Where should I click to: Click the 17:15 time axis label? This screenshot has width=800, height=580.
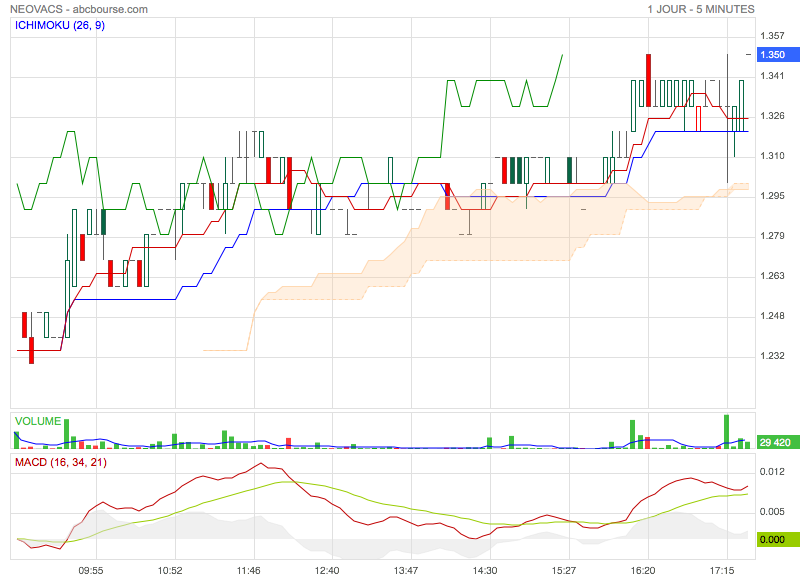(x=721, y=570)
